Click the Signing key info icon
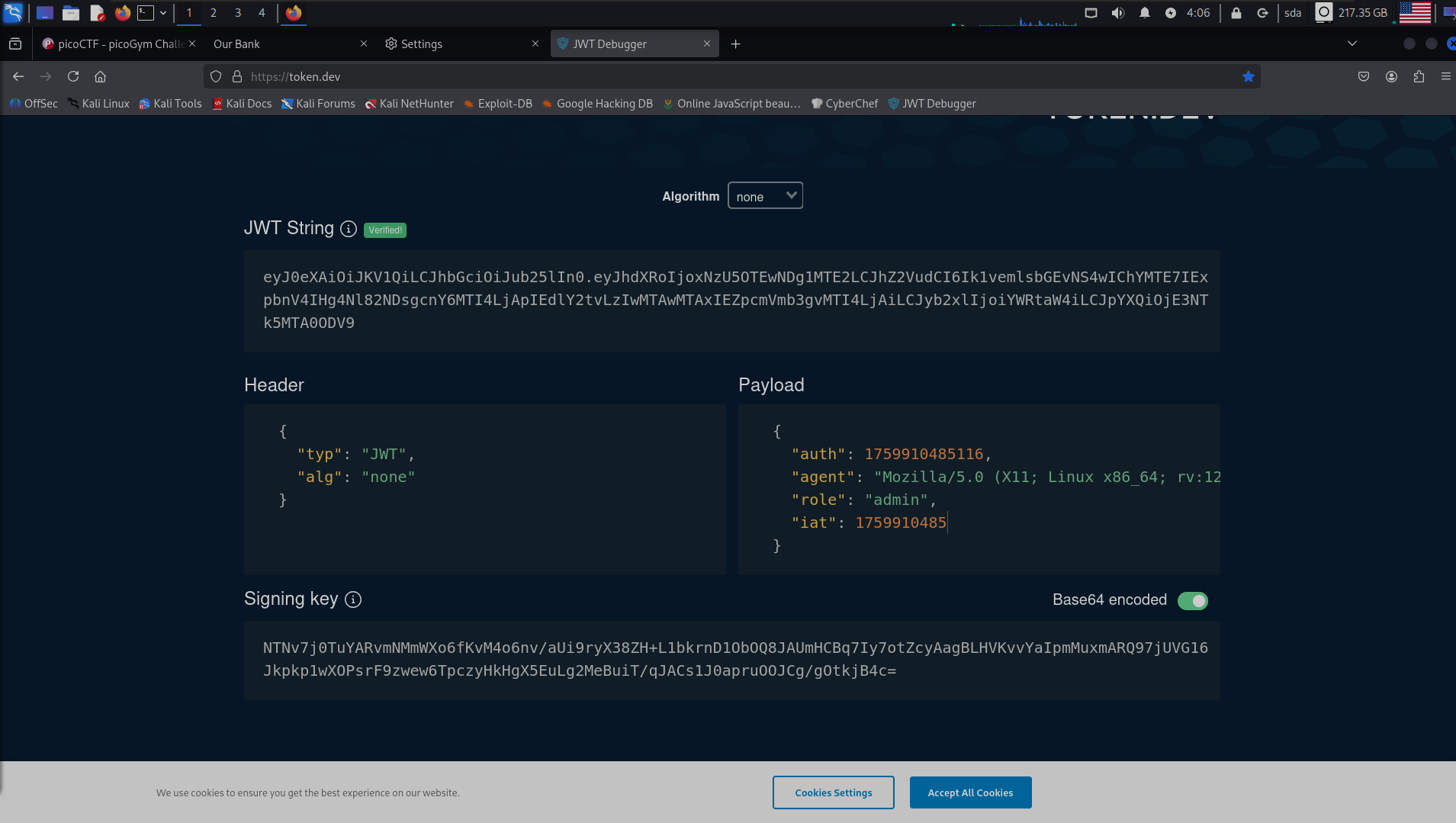This screenshot has height=823, width=1456. click(x=353, y=600)
